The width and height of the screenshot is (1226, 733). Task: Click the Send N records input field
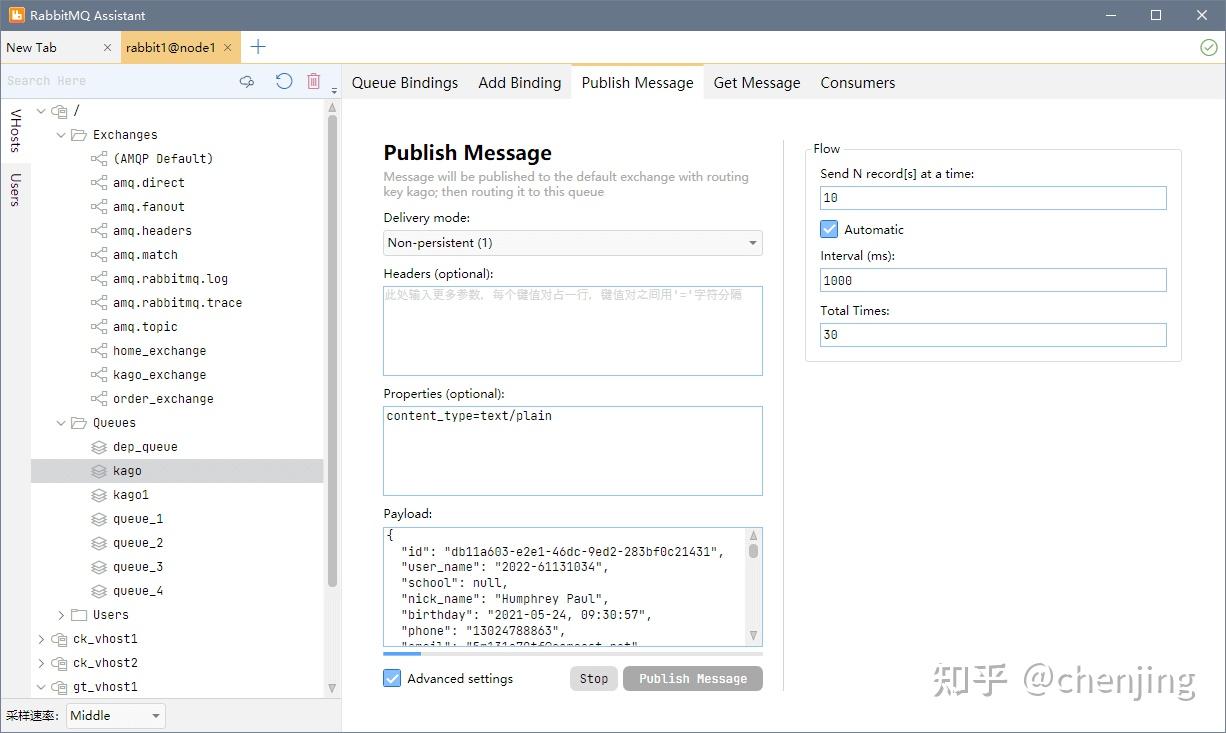point(993,198)
